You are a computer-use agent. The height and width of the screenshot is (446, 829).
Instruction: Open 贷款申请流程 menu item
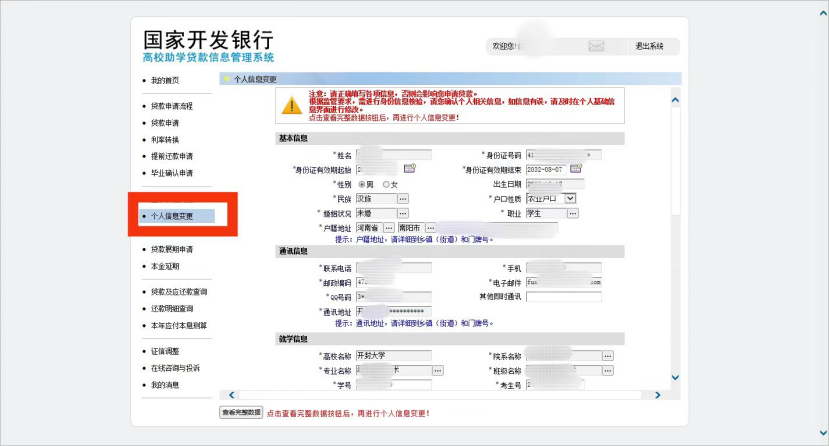pyautogui.click(x=172, y=106)
